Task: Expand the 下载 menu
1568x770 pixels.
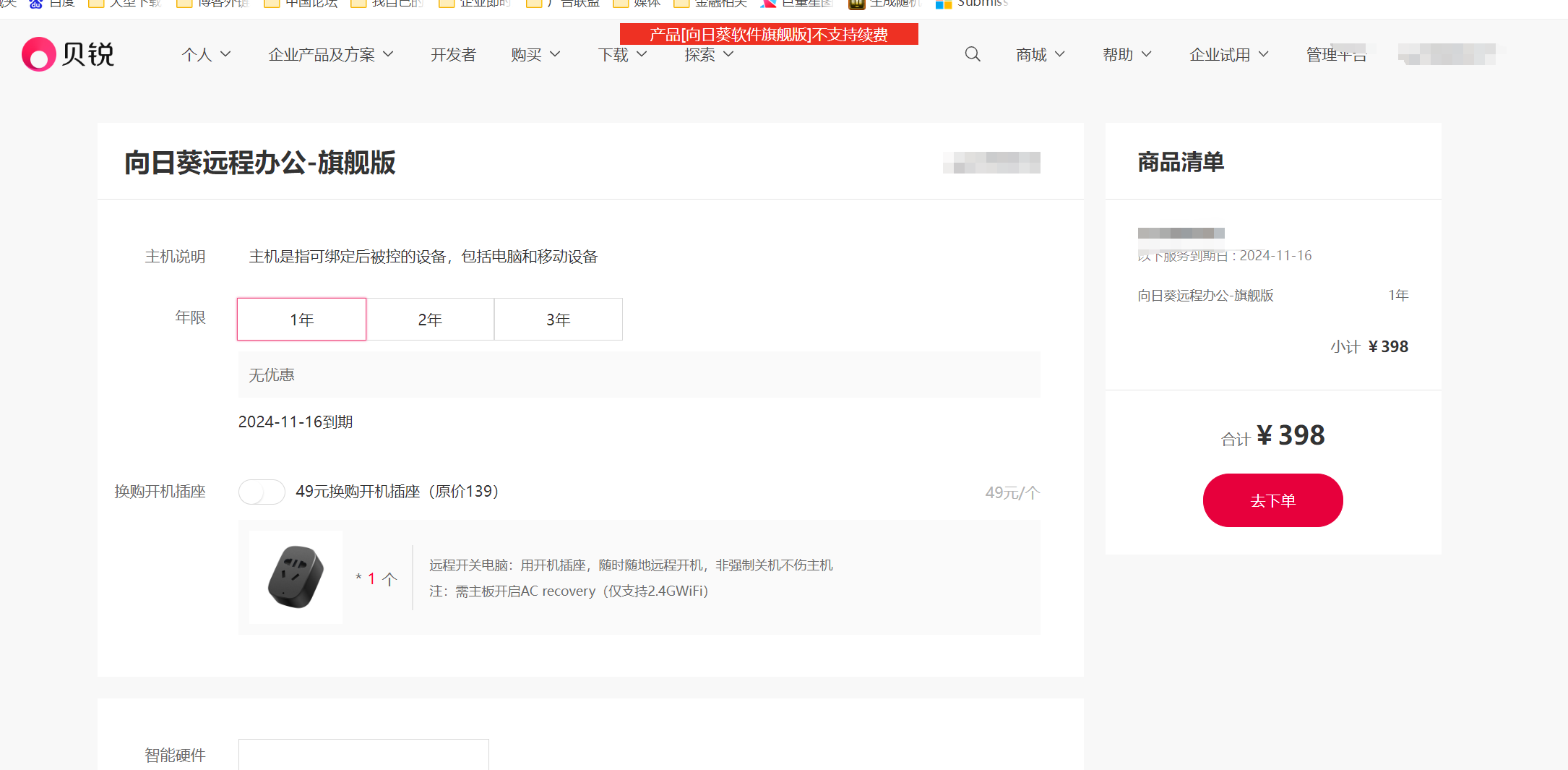Action: (x=622, y=54)
